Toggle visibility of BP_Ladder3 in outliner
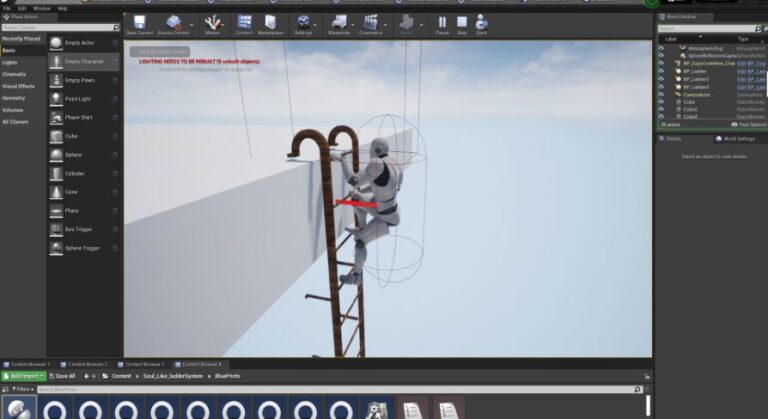Image resolution: width=768 pixels, height=419 pixels. pyautogui.click(x=661, y=87)
